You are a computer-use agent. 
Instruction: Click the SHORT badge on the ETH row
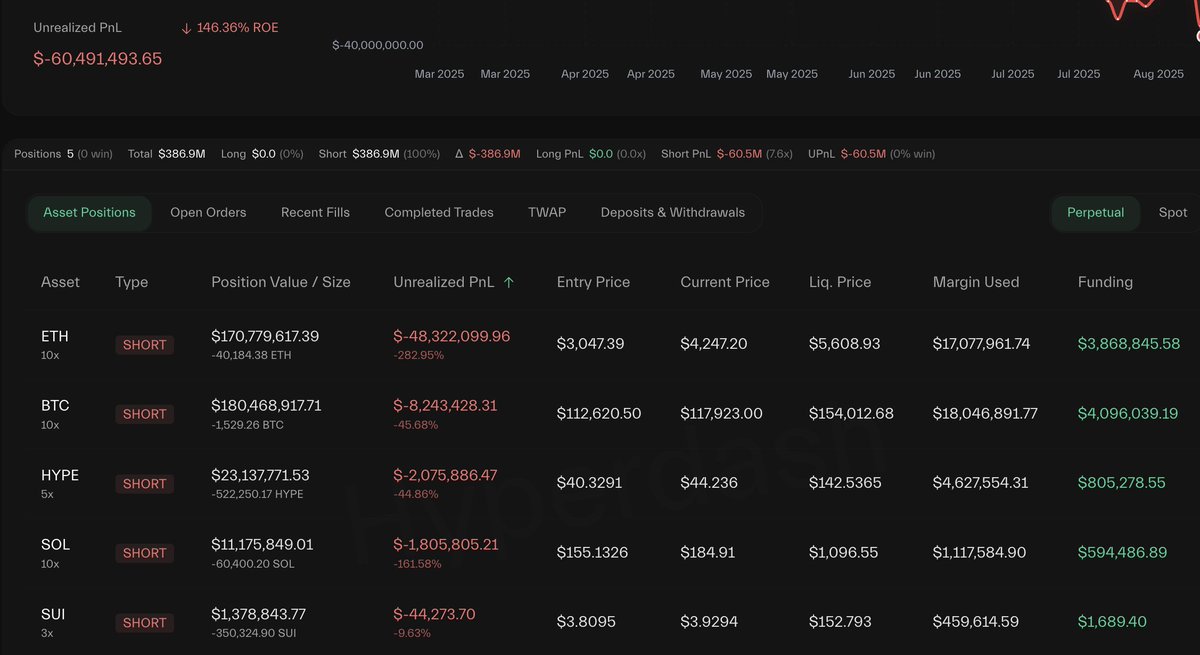144,344
